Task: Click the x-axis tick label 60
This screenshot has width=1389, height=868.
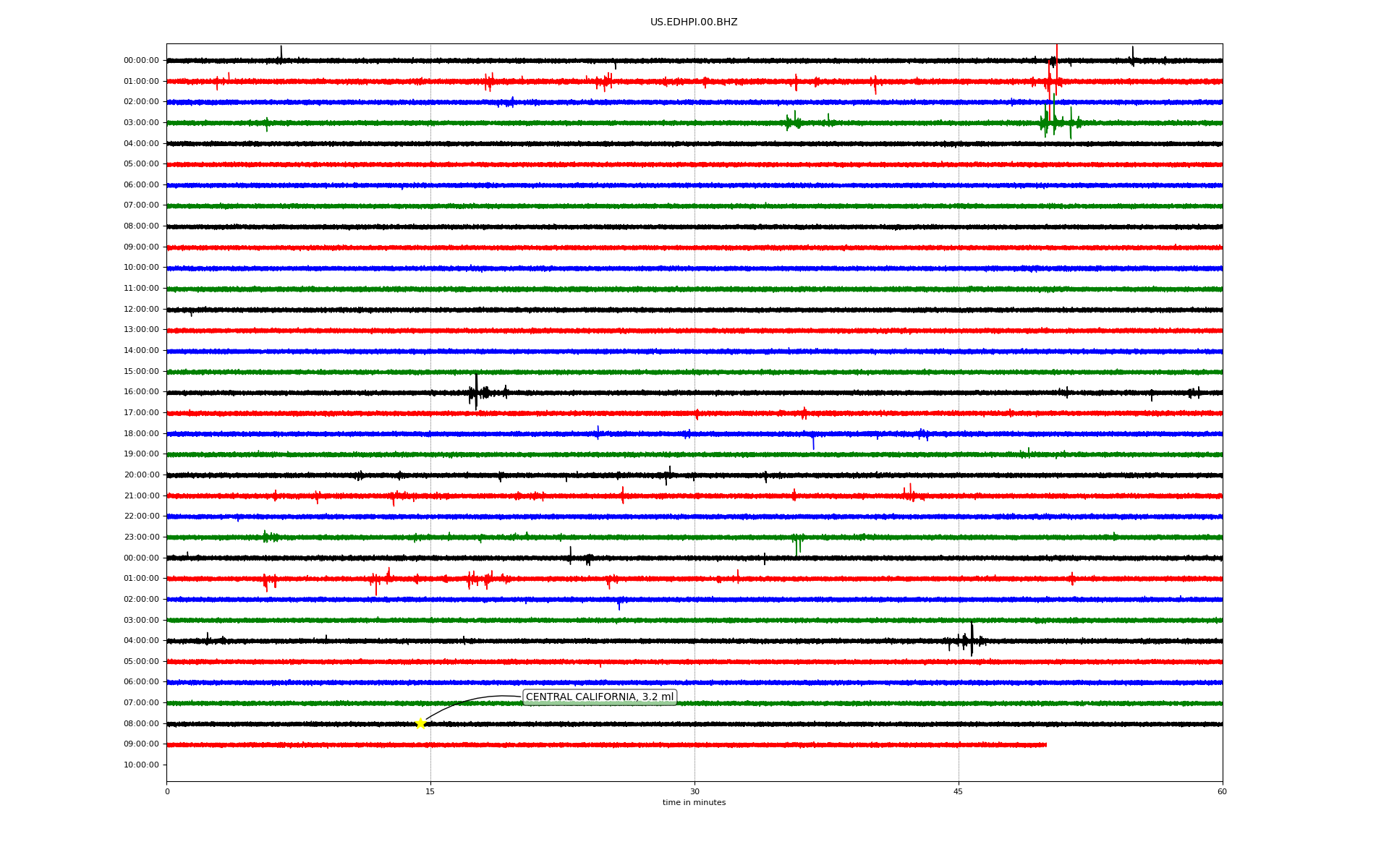Action: point(1222,791)
